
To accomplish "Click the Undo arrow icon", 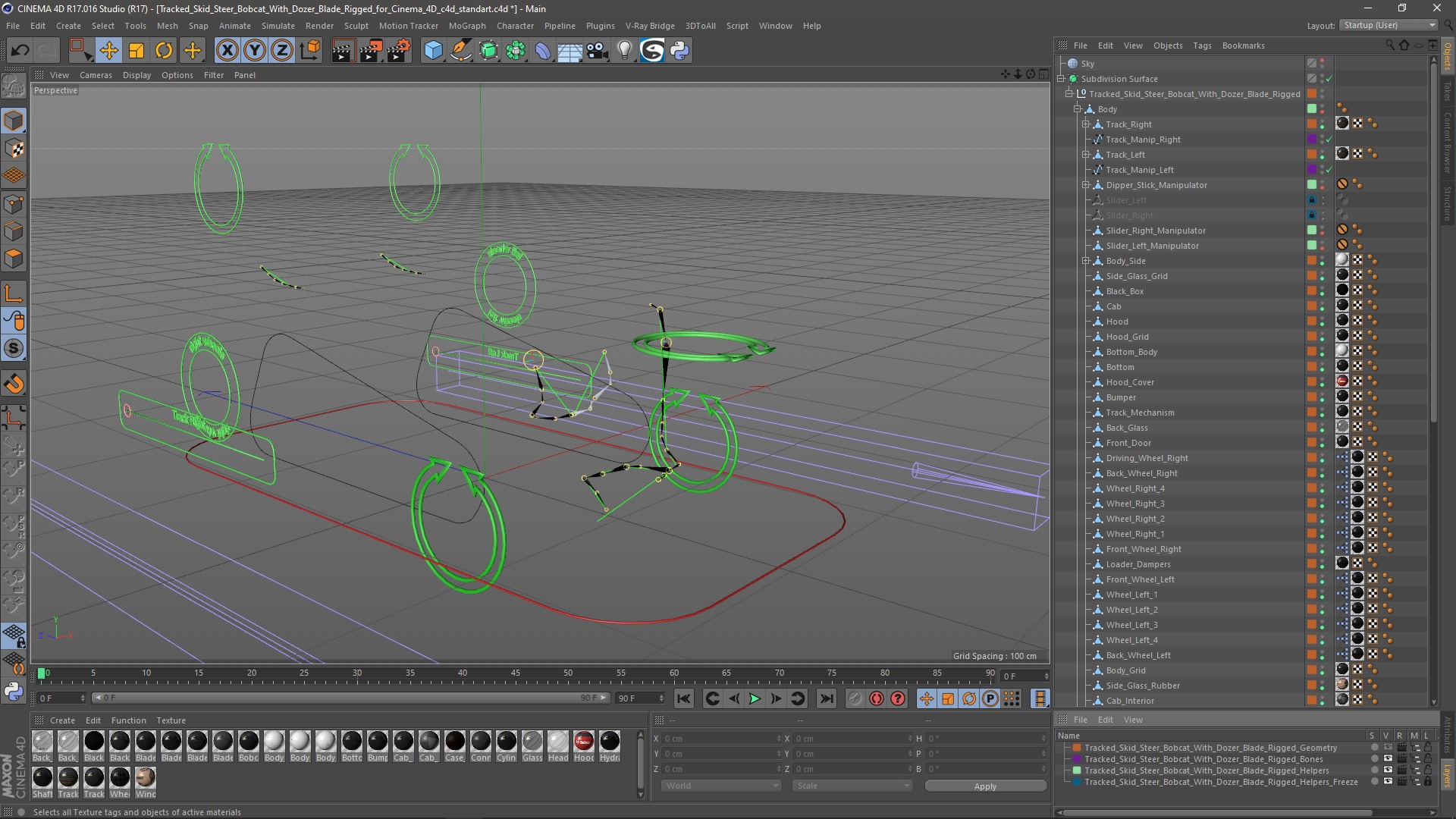I will 20,51.
